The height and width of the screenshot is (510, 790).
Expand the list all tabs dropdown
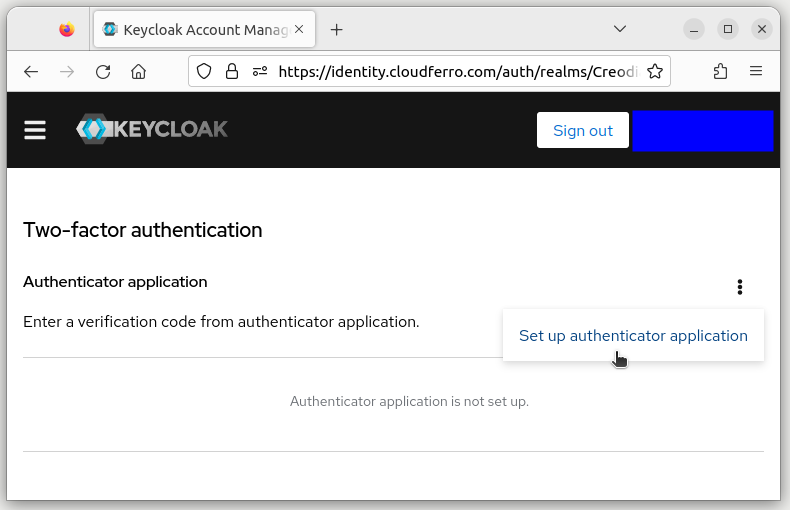click(x=620, y=29)
